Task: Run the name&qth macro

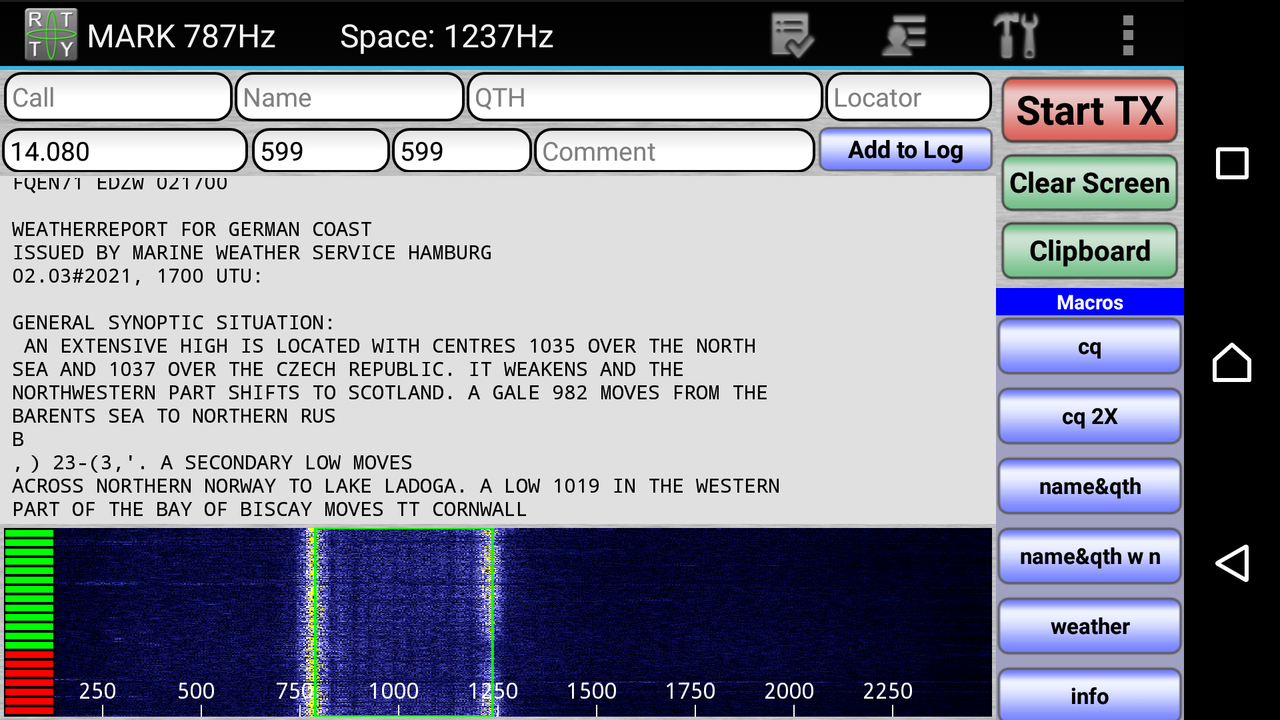Action: [1090, 487]
